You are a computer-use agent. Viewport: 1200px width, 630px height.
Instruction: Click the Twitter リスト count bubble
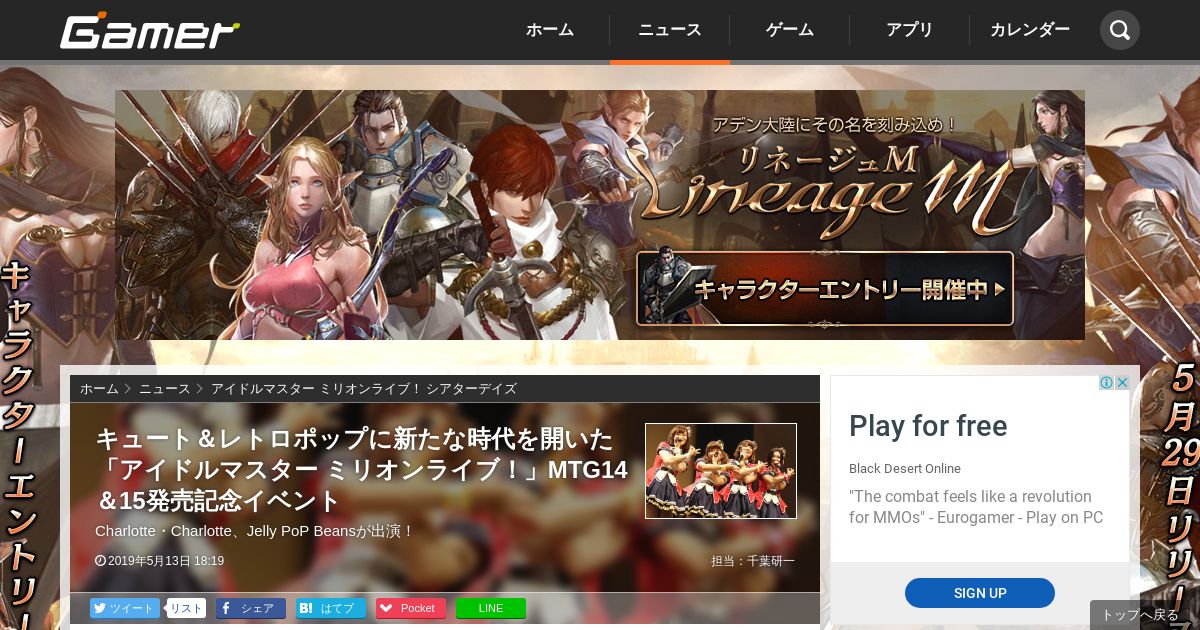[186, 608]
